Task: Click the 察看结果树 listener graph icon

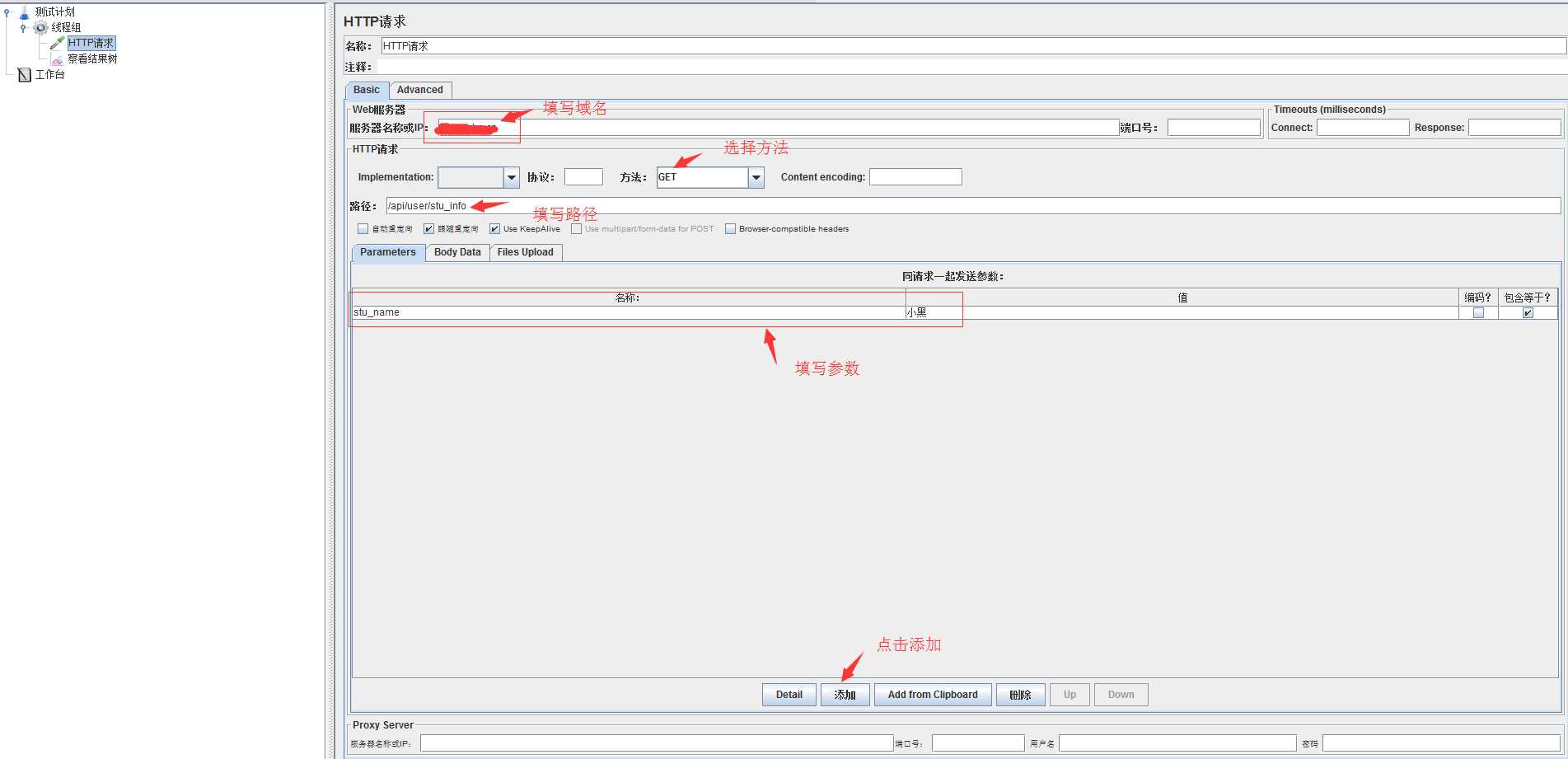Action: point(57,59)
